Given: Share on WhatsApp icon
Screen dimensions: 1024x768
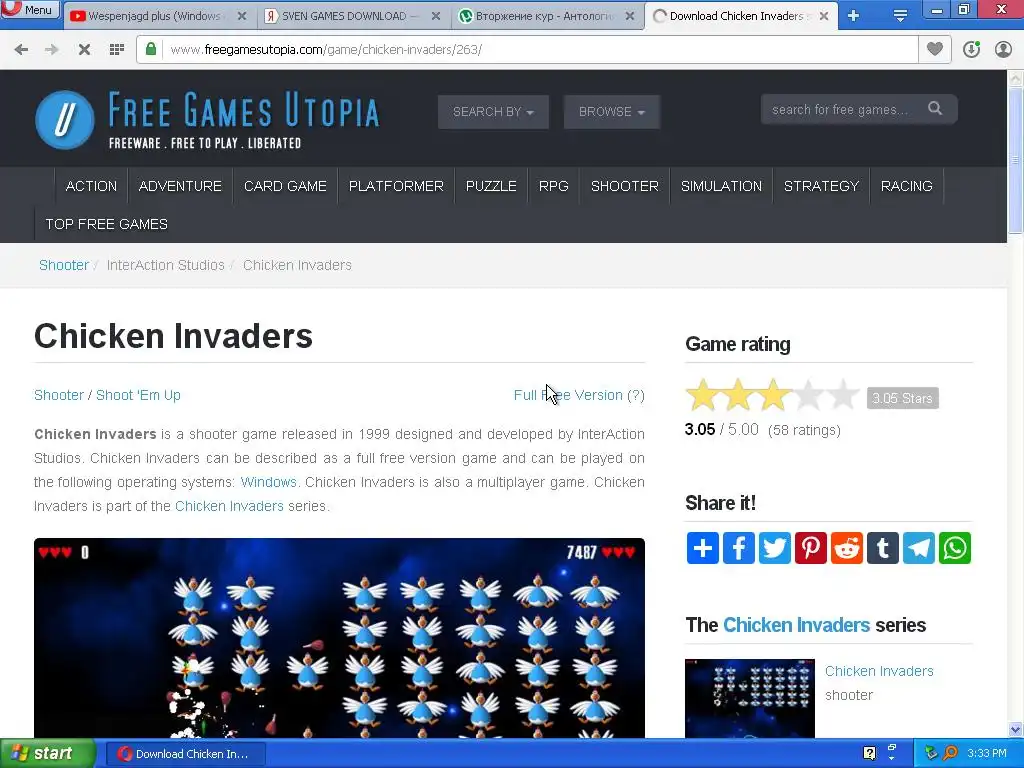Looking at the screenshot, I should pyautogui.click(x=955, y=548).
